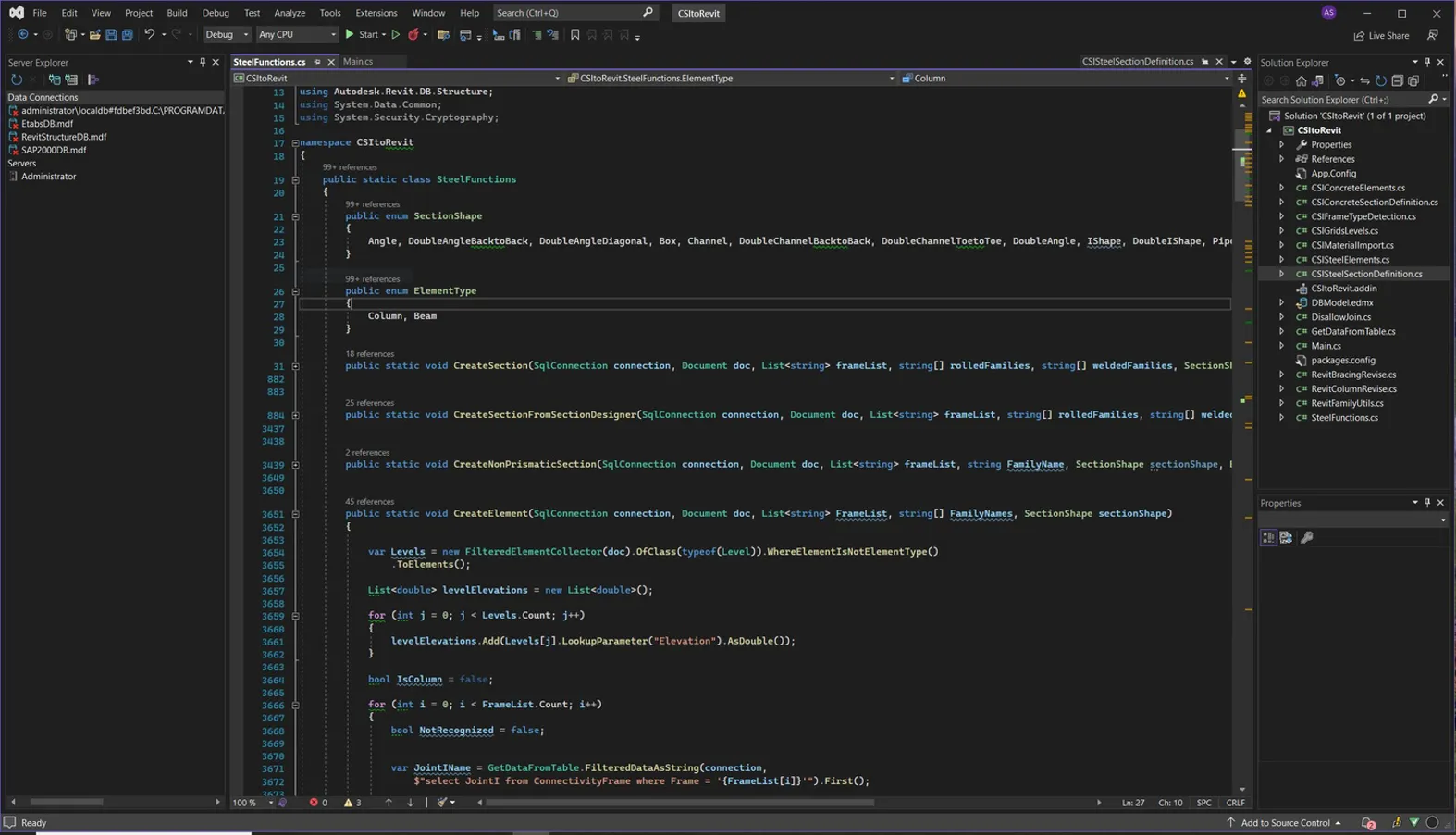This screenshot has height=835, width=1456.
Task: Click the Start debugging button
Action: (363, 35)
